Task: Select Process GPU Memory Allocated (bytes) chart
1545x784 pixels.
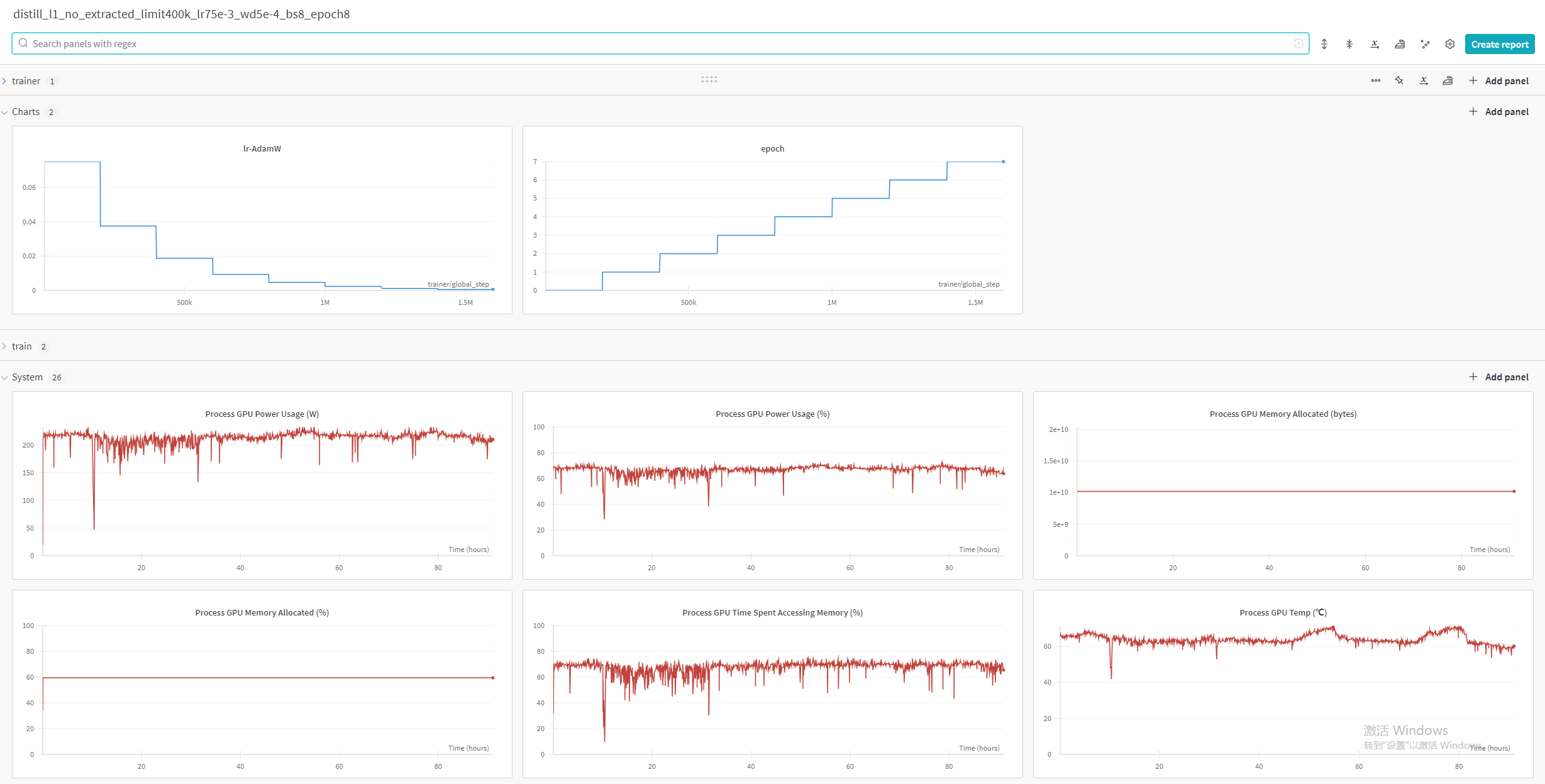Action: (x=1283, y=485)
